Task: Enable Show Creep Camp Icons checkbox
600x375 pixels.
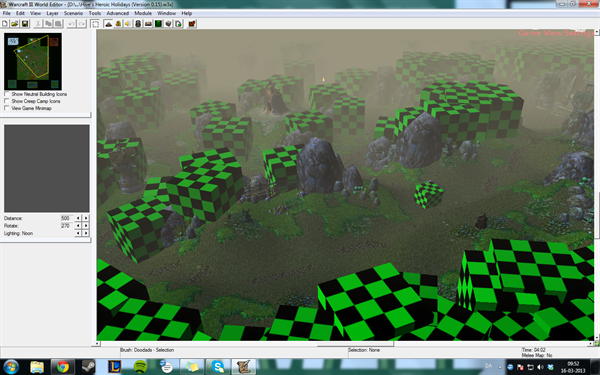Action: [7, 101]
